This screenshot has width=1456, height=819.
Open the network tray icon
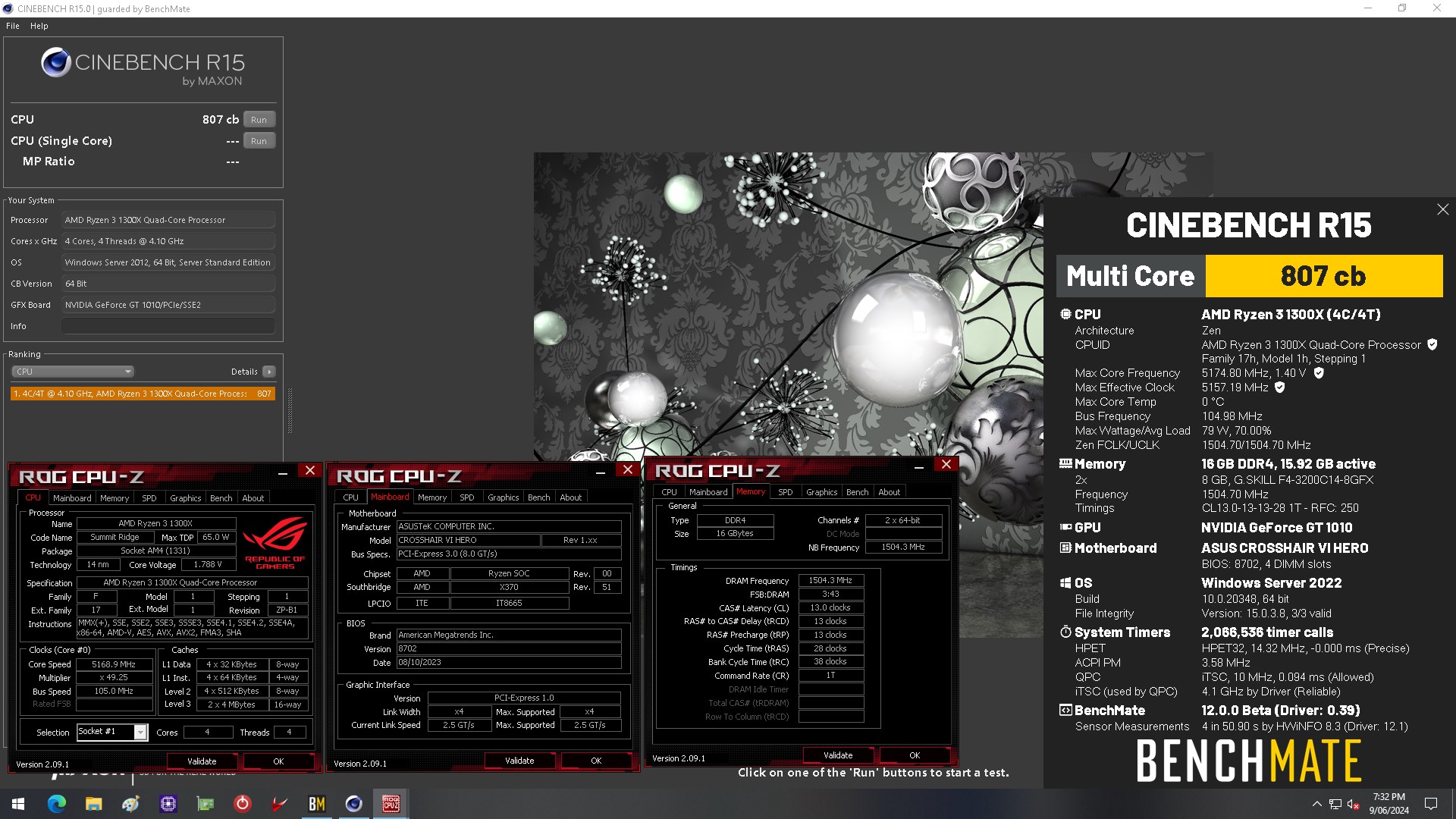[1335, 804]
